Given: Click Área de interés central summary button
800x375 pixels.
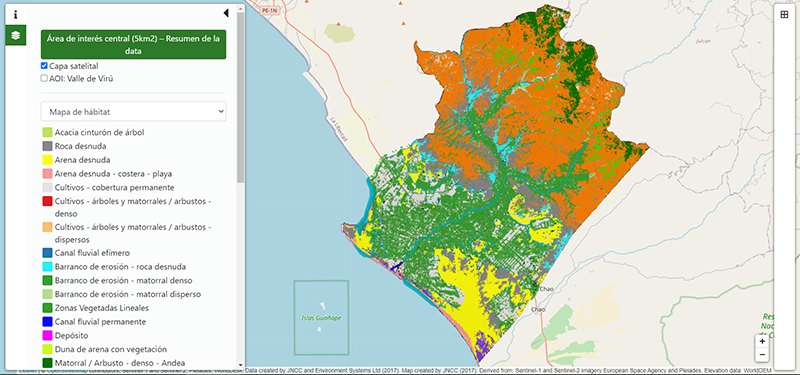Looking at the screenshot, I should click(x=133, y=44).
